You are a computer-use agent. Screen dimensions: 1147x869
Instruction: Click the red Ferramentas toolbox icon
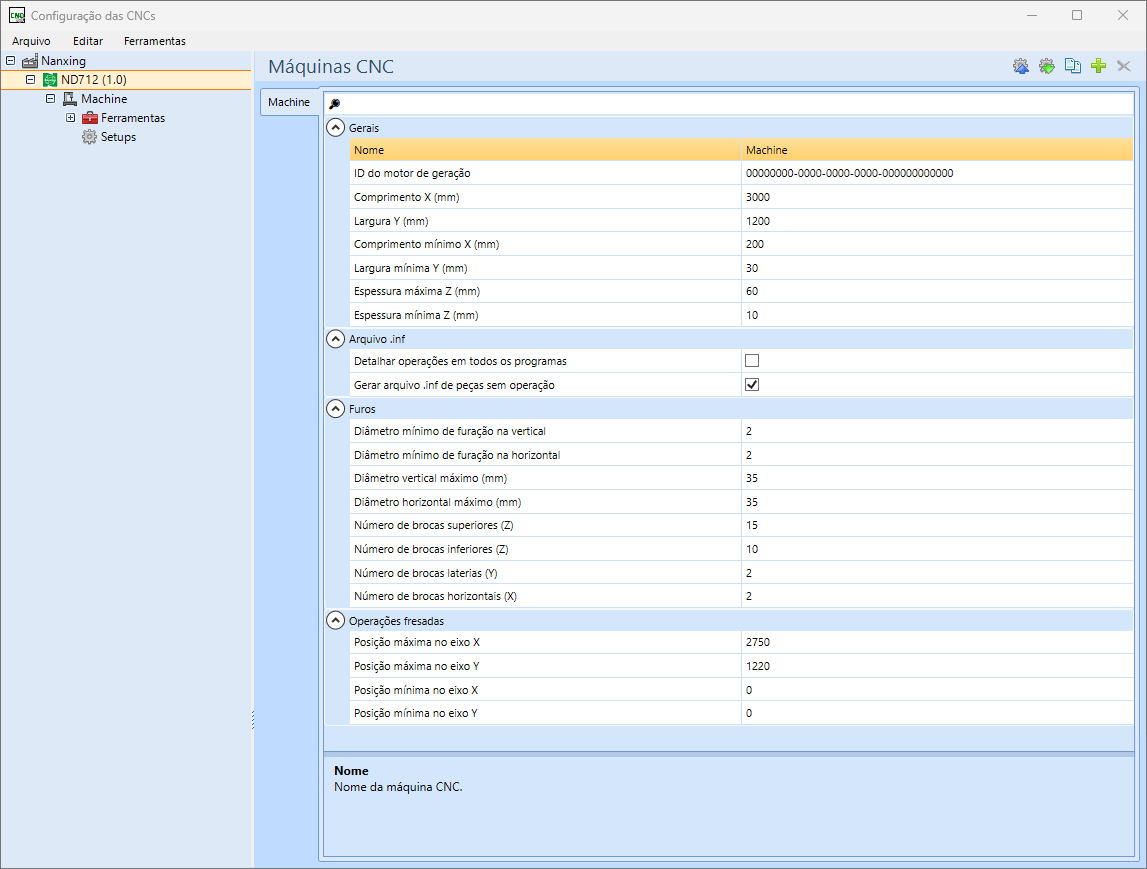tap(89, 118)
